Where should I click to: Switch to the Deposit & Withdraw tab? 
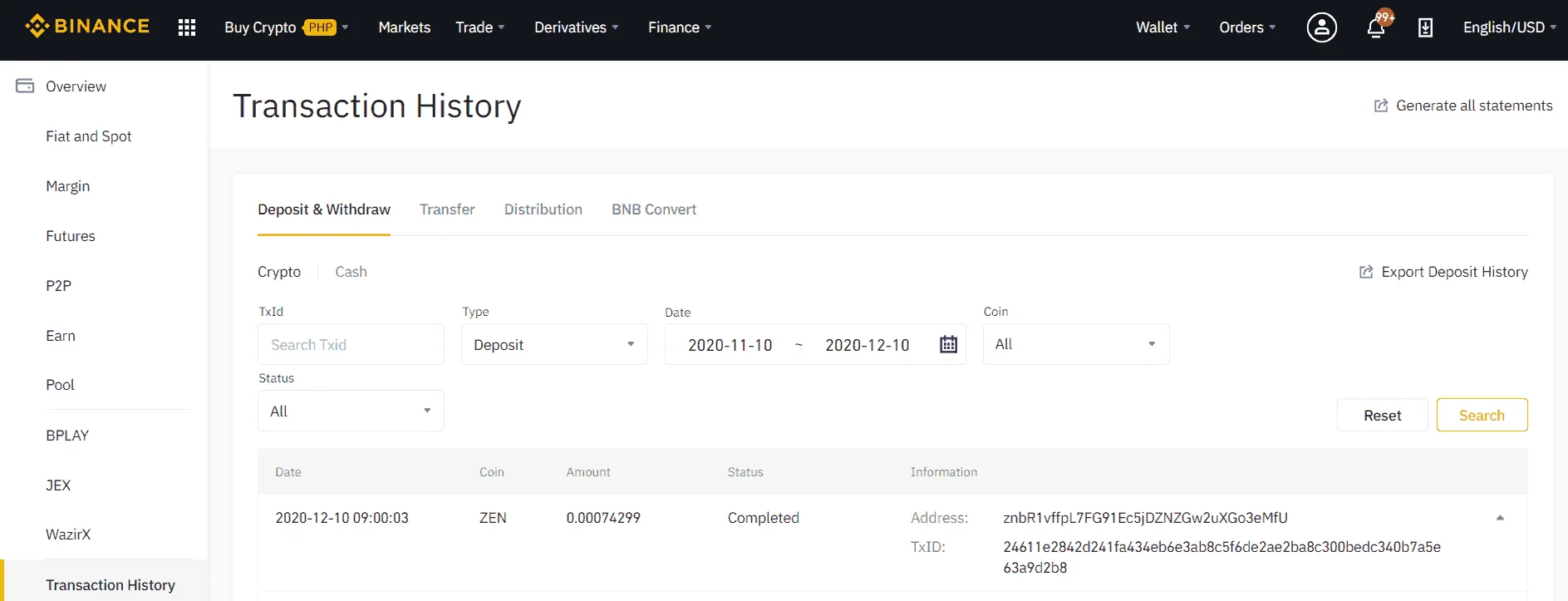pos(324,209)
